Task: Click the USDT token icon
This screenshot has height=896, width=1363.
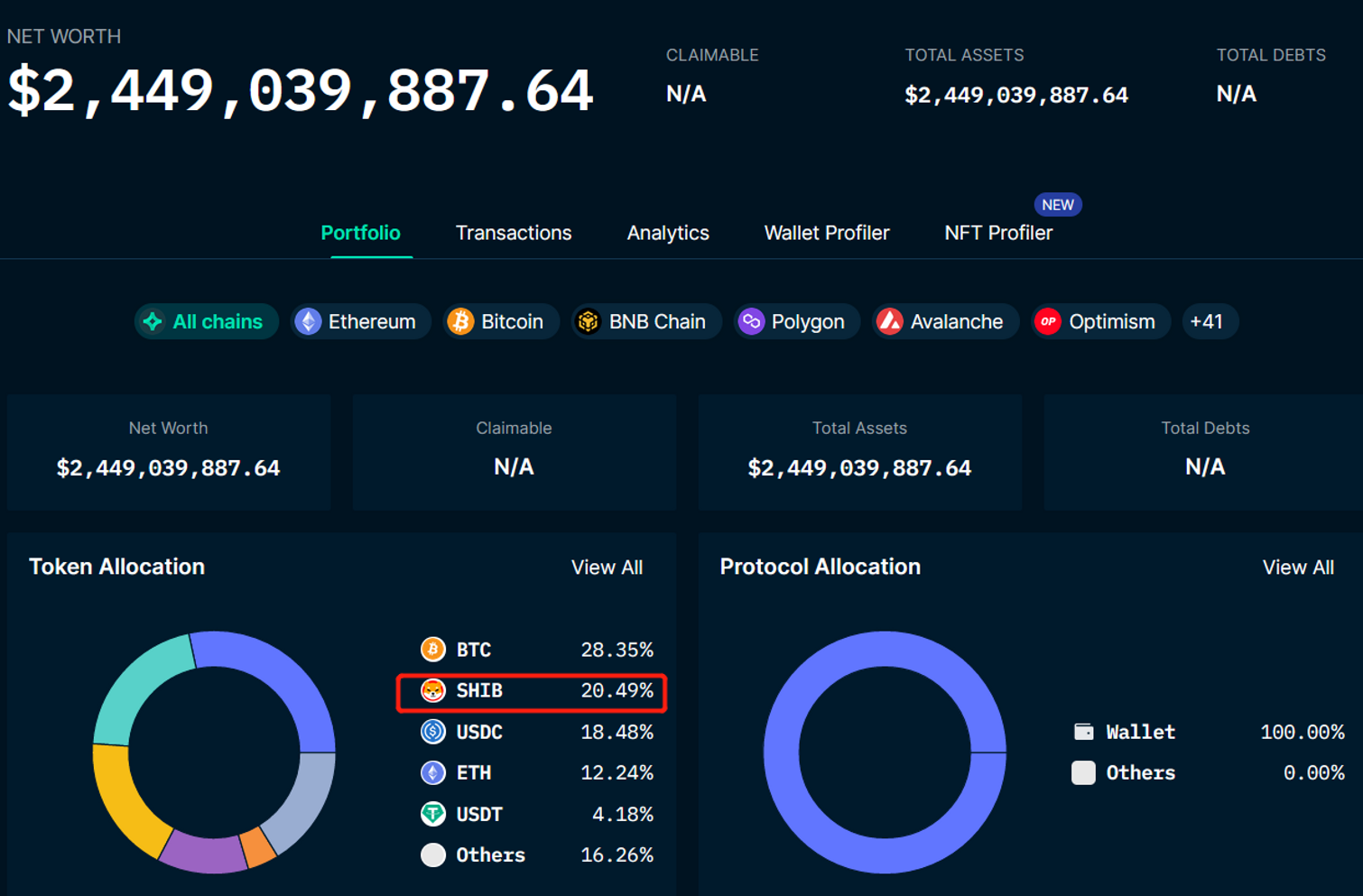Action: (433, 814)
